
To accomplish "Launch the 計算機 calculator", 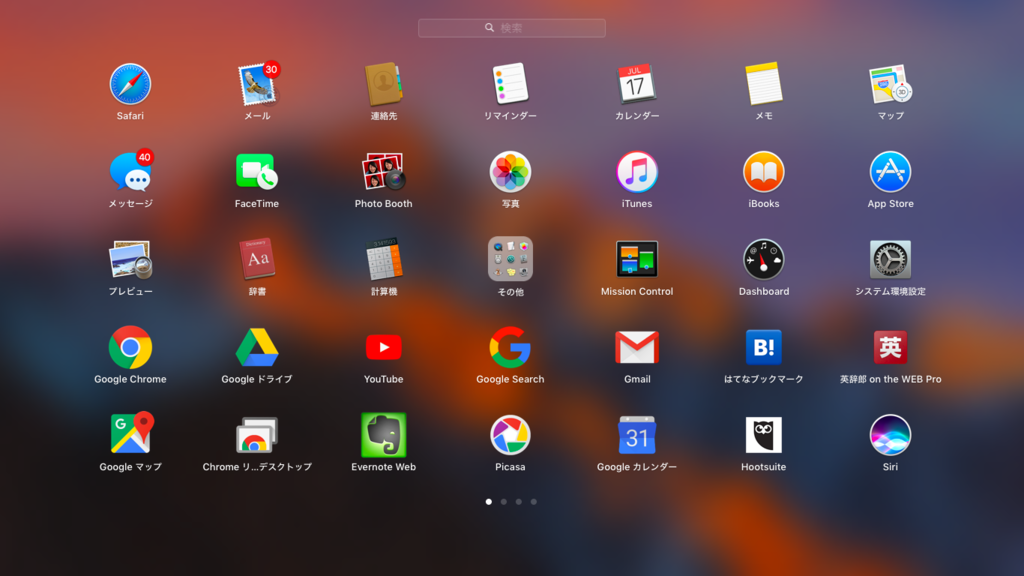I will (x=383, y=259).
